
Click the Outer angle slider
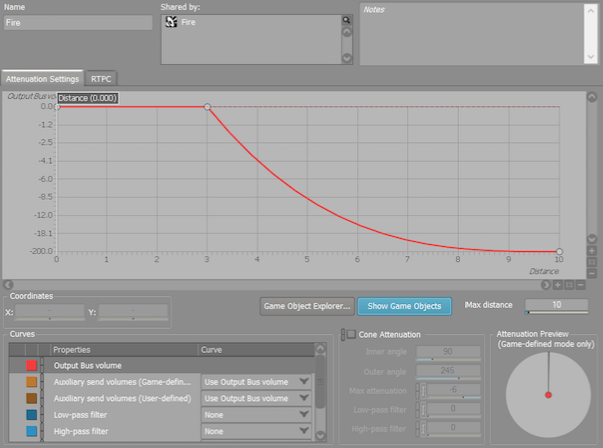(x=448, y=378)
